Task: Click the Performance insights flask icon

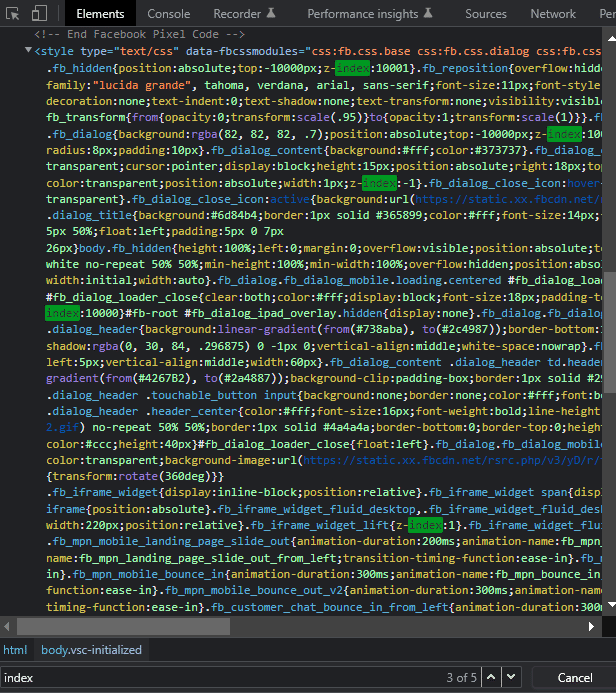Action: (x=428, y=13)
